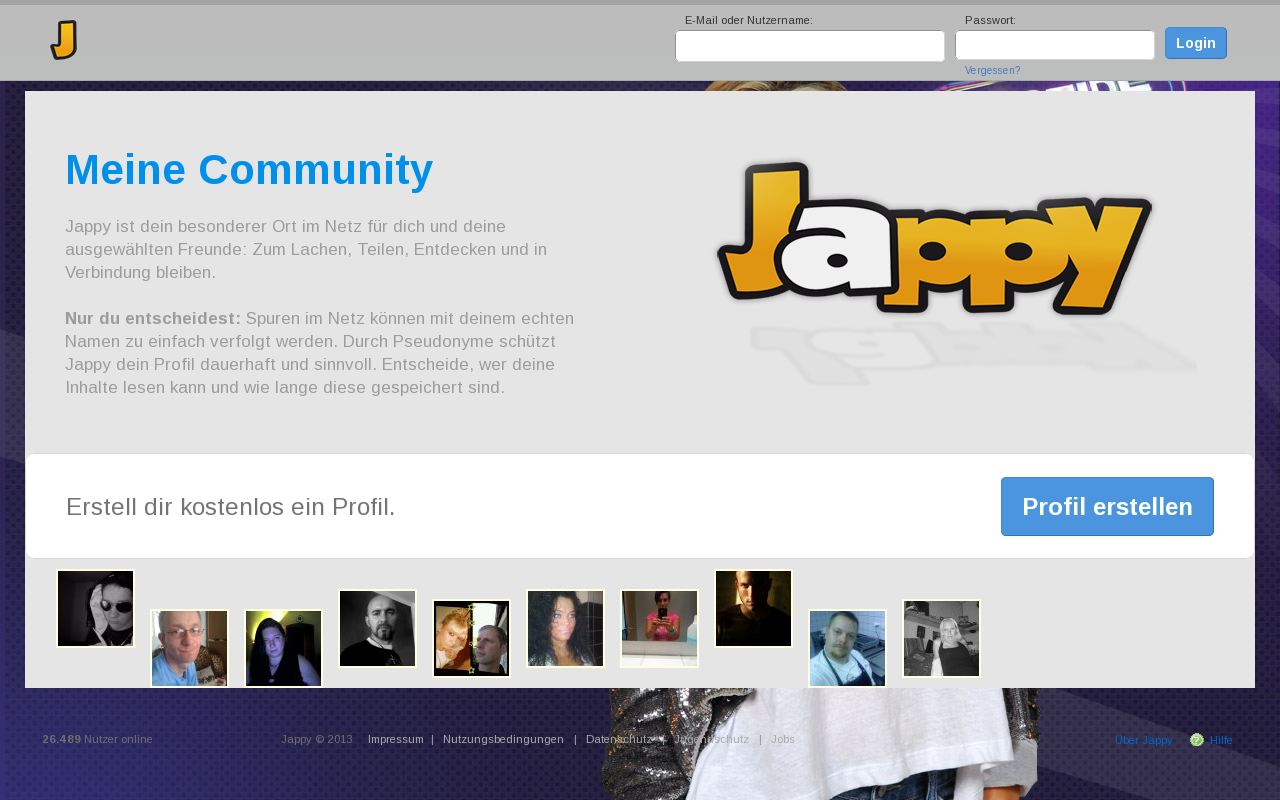The width and height of the screenshot is (1280, 800).
Task: Open profile photo of person with sunglasses
Action: click(96, 609)
